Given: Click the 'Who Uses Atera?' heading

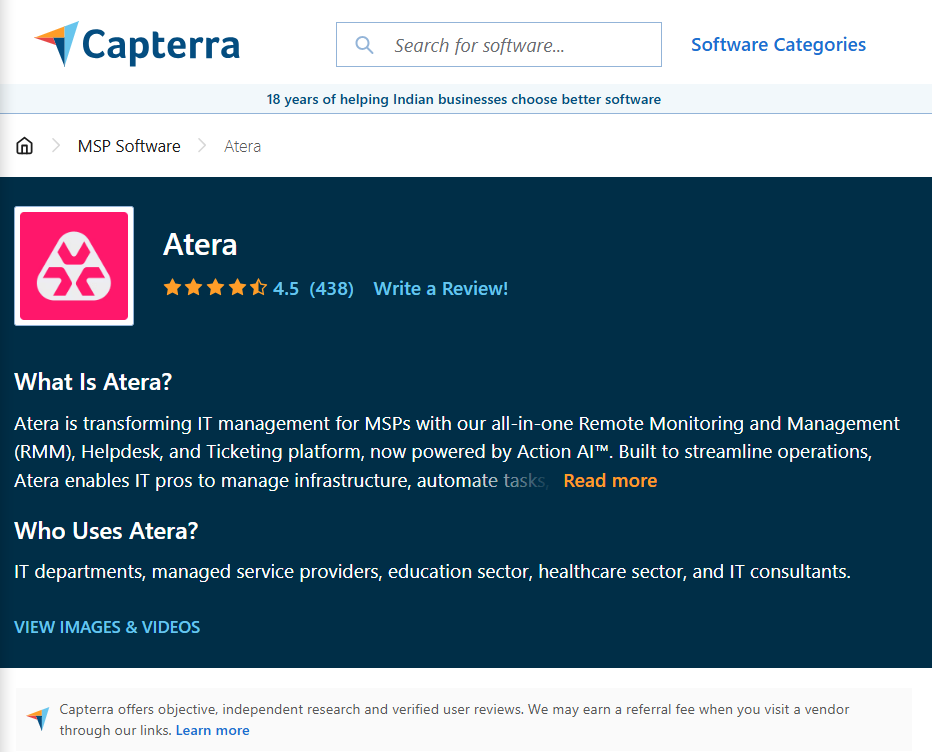Looking at the screenshot, I should (x=106, y=531).
